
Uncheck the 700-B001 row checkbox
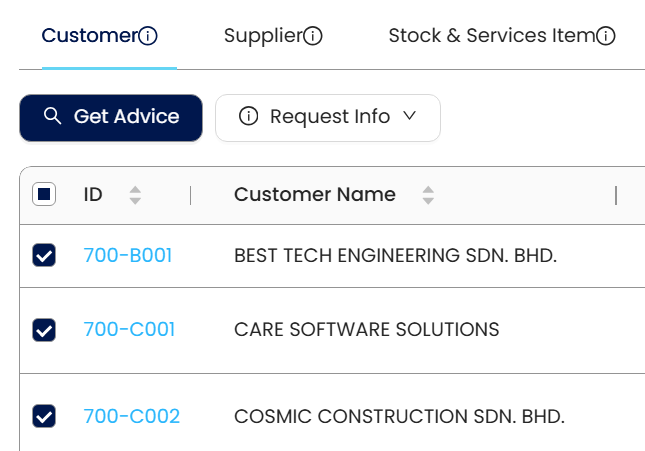click(x=44, y=256)
